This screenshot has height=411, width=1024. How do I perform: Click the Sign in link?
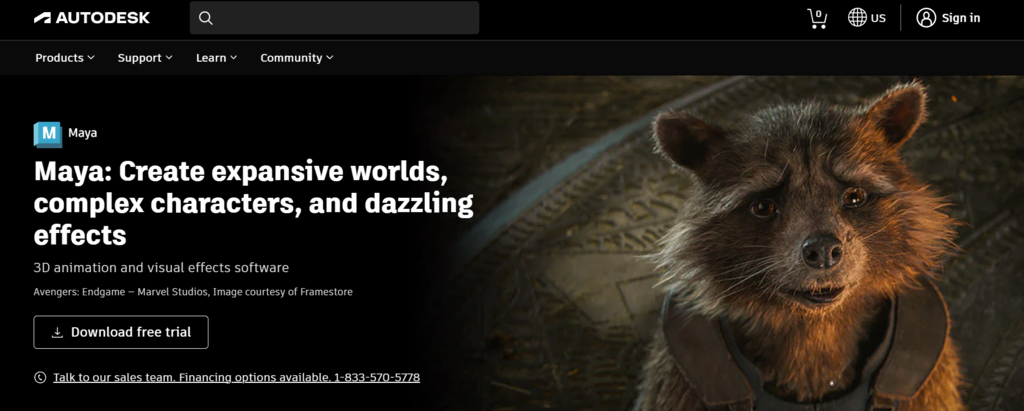(x=961, y=18)
